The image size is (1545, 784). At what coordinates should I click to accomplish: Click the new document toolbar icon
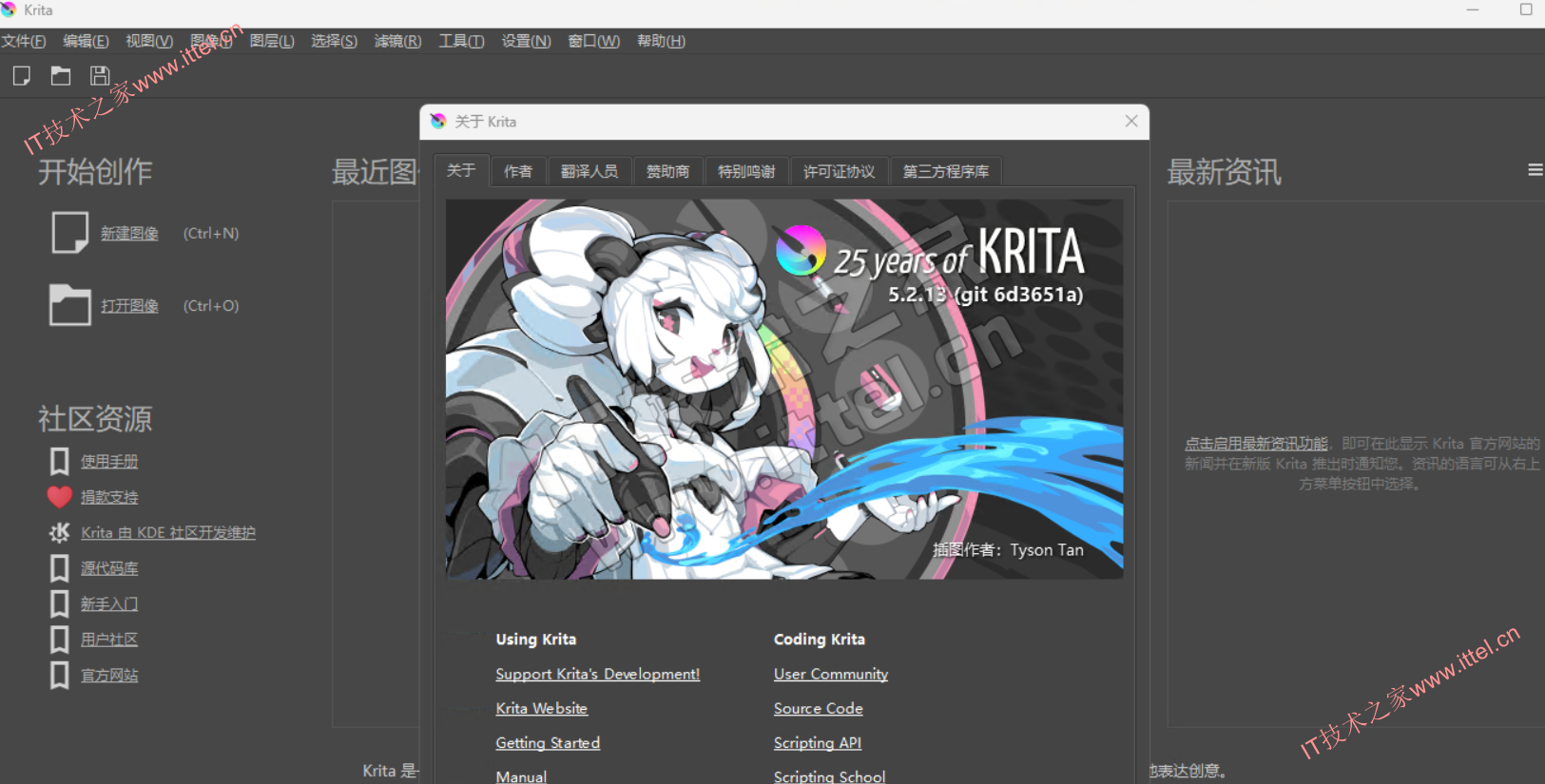point(22,76)
